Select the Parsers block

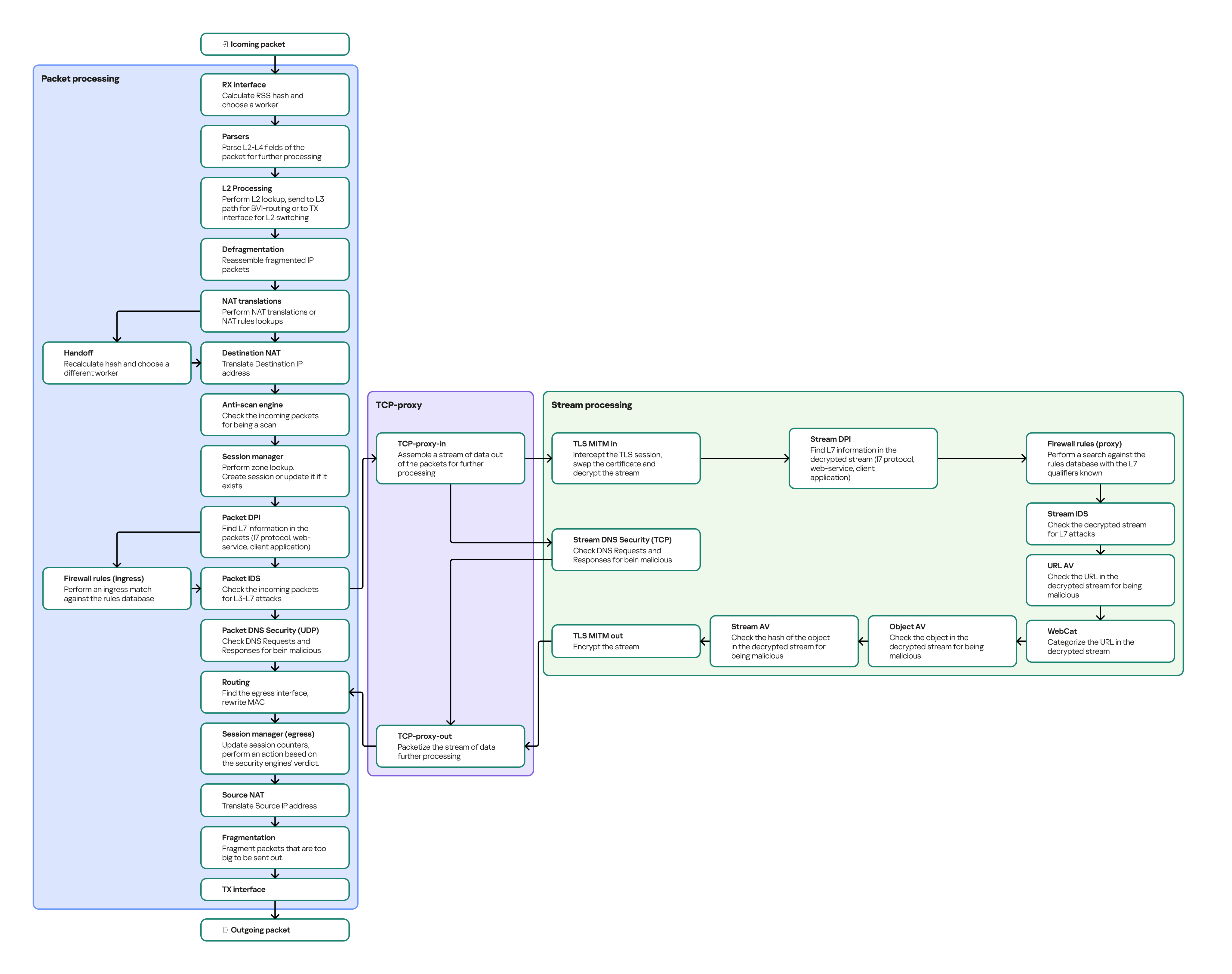pyautogui.click(x=275, y=146)
